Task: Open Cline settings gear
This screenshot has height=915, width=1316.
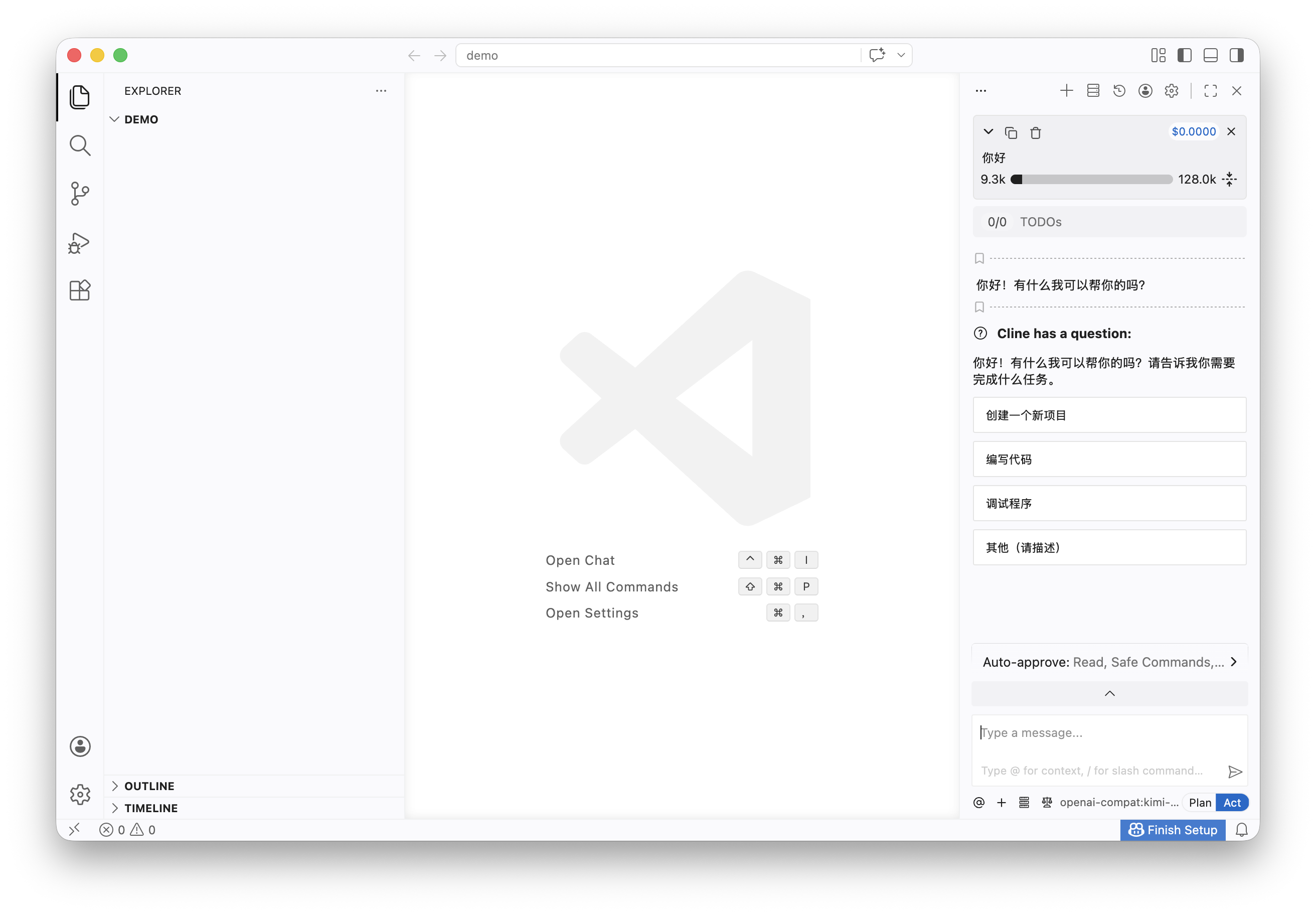Action: click(1171, 91)
